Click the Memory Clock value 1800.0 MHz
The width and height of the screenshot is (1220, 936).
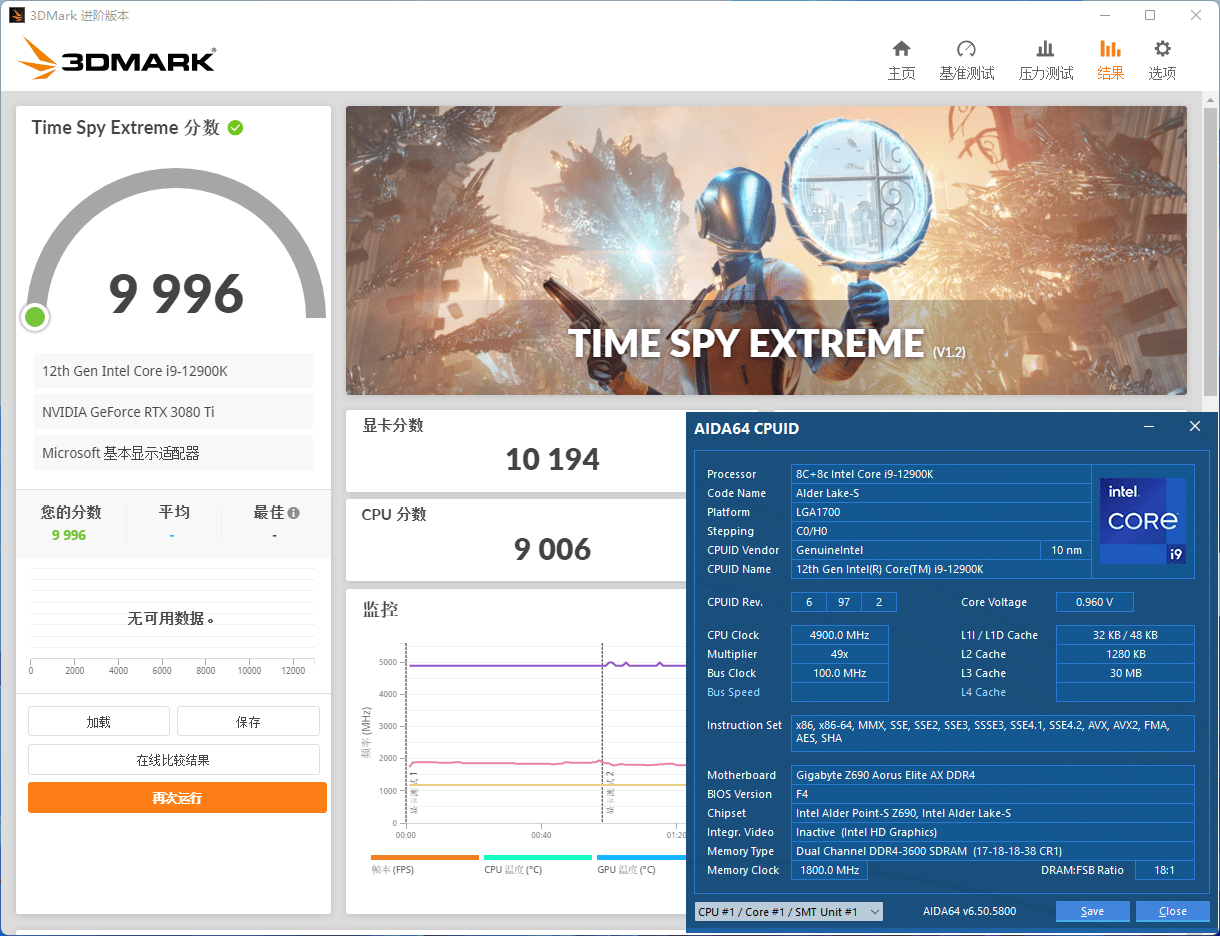coord(829,870)
